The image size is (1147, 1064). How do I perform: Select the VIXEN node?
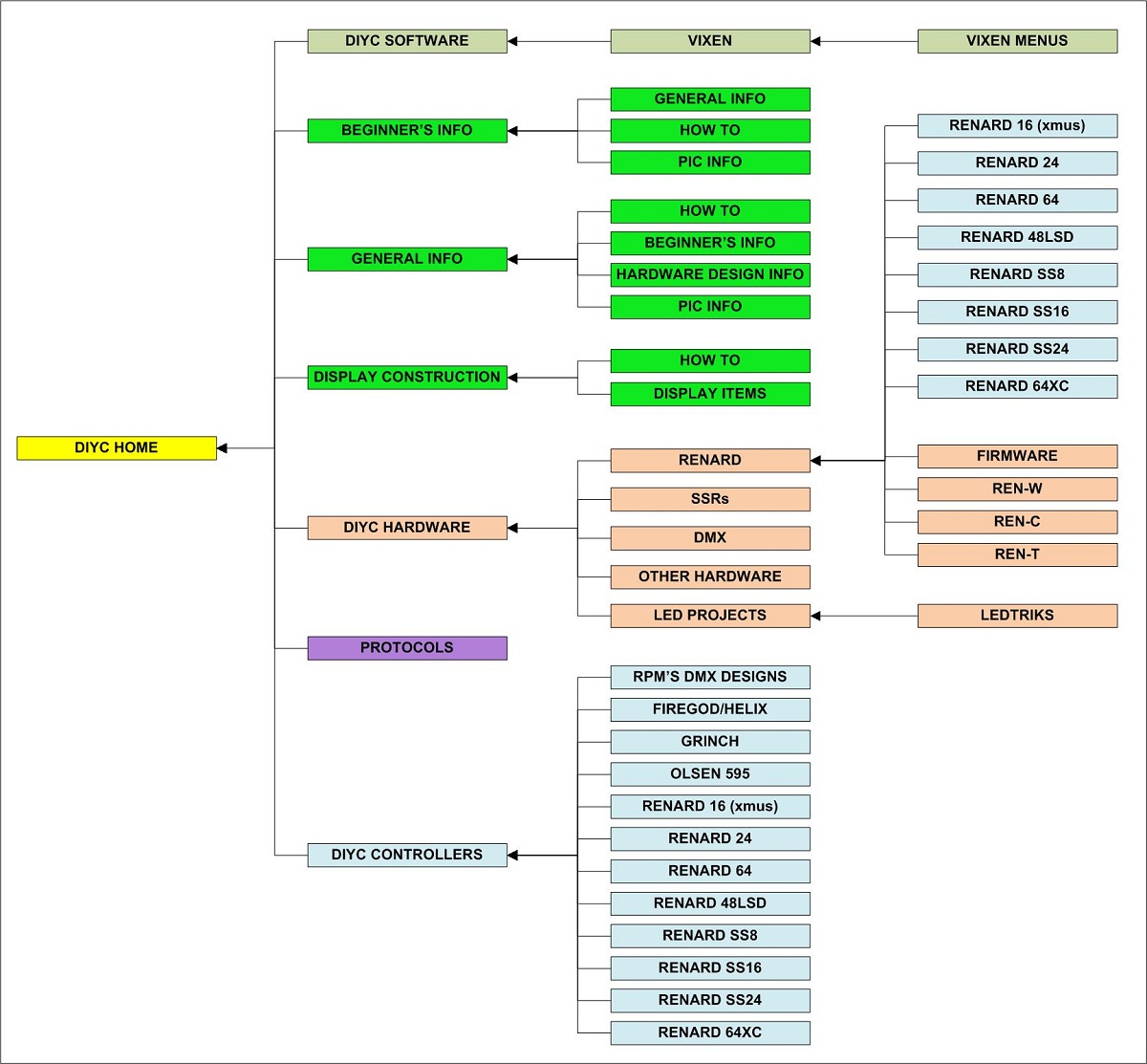[x=710, y=41]
